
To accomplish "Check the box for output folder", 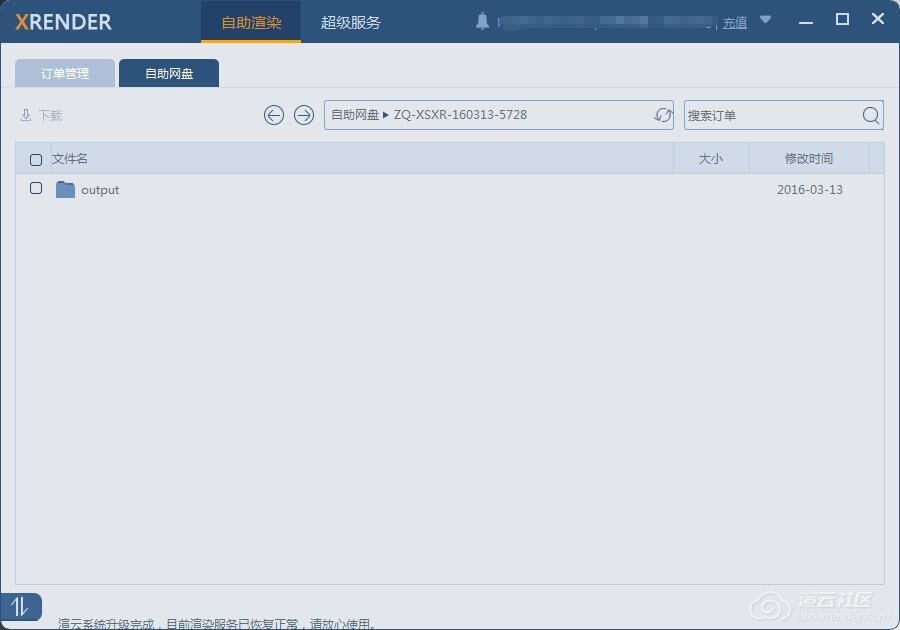I will click(36, 188).
